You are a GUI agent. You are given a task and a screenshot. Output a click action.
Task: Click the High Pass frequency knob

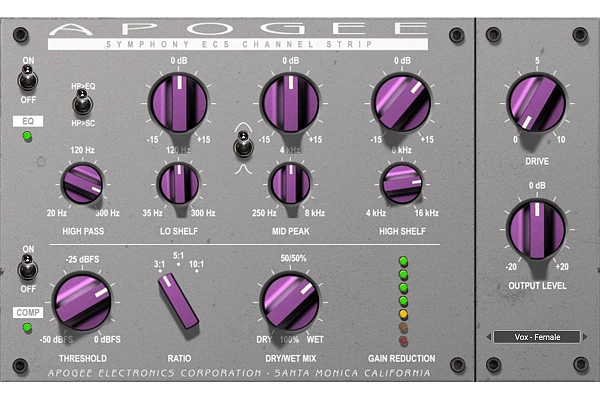coord(82,183)
